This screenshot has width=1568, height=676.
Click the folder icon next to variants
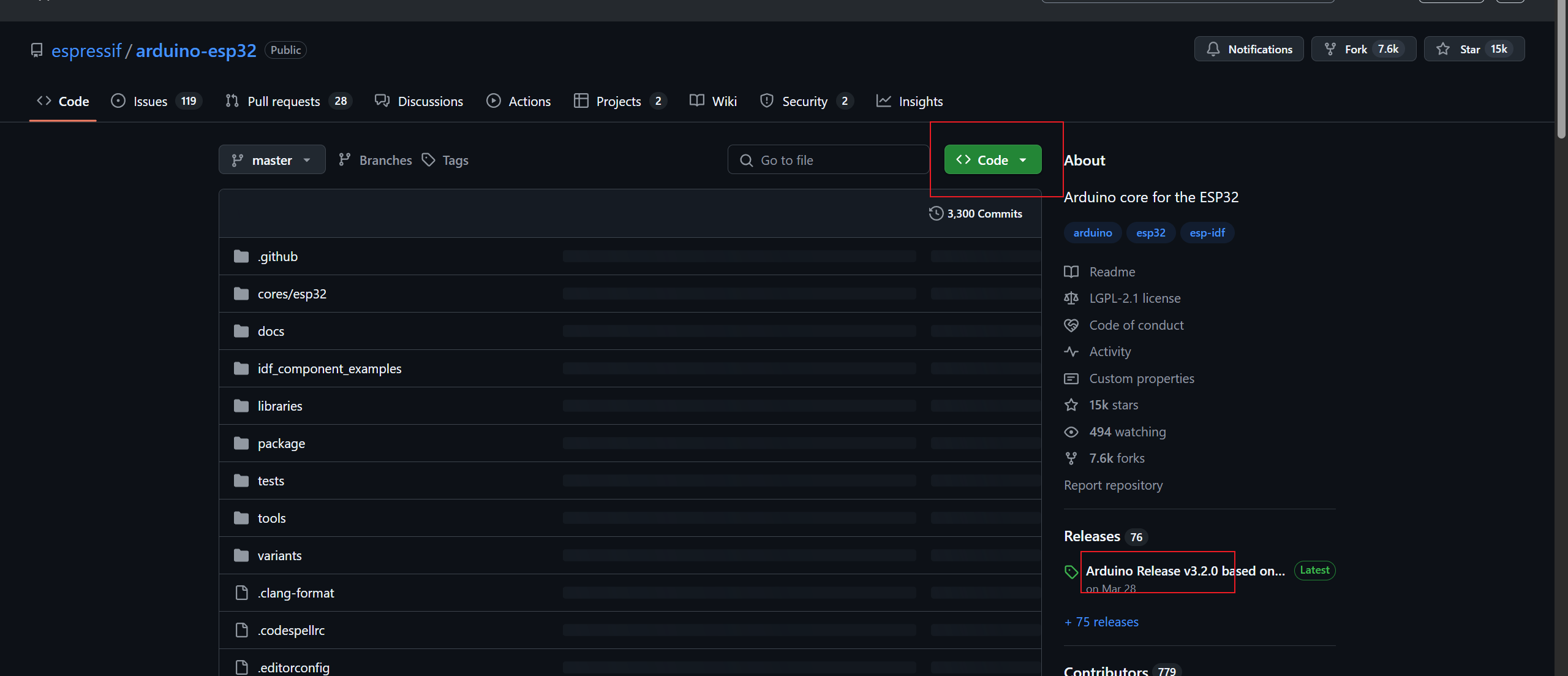coord(241,555)
